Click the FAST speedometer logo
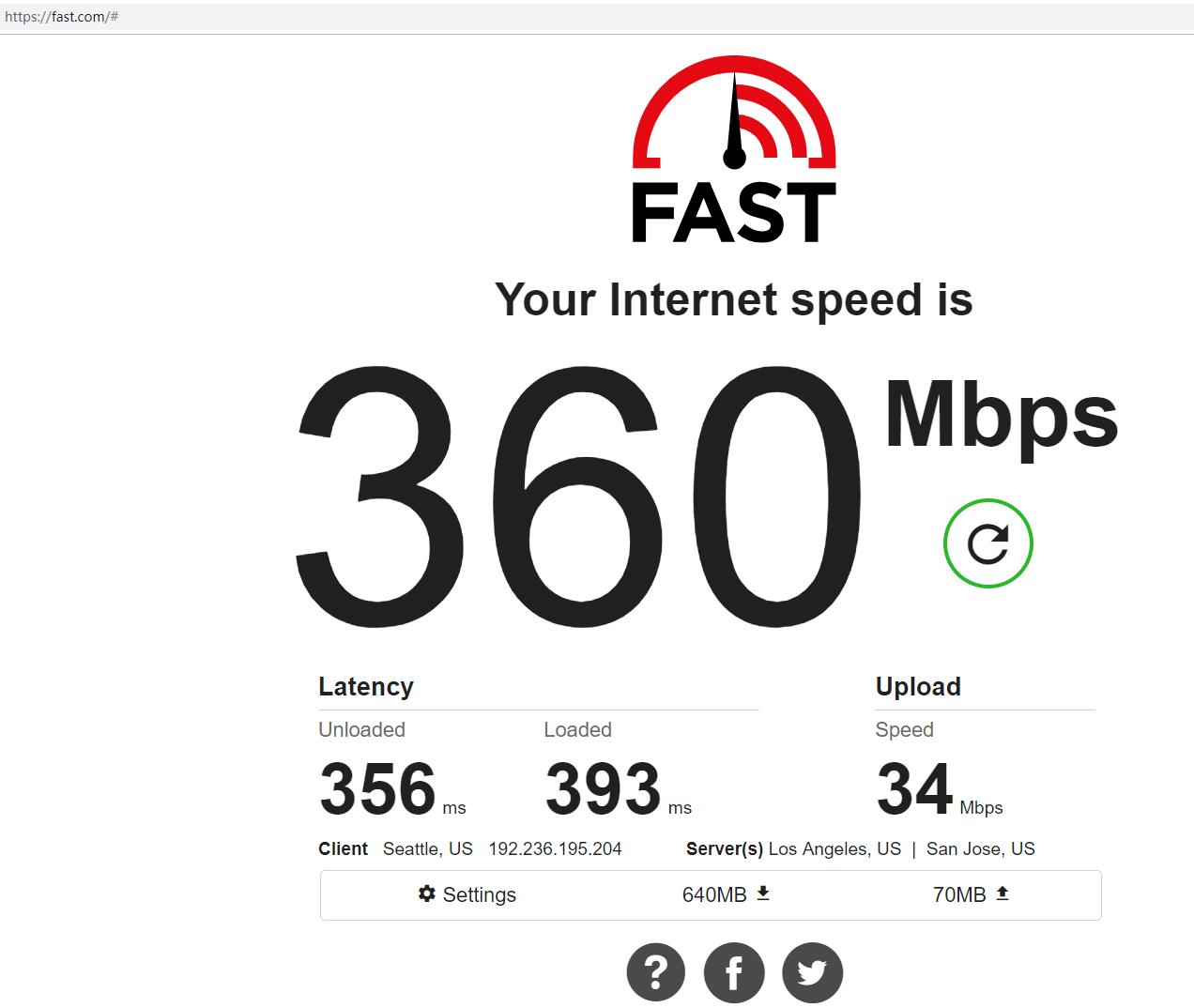Screen dimensions: 1194x1008 [734, 150]
